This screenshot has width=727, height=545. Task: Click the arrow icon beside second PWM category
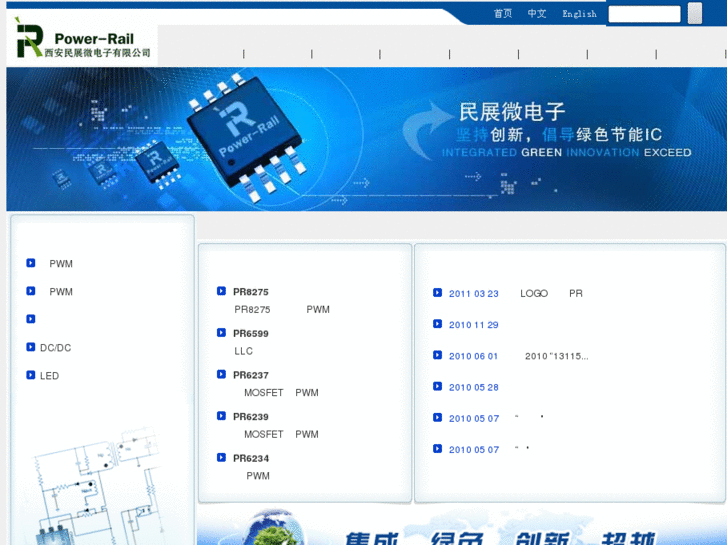tap(31, 291)
